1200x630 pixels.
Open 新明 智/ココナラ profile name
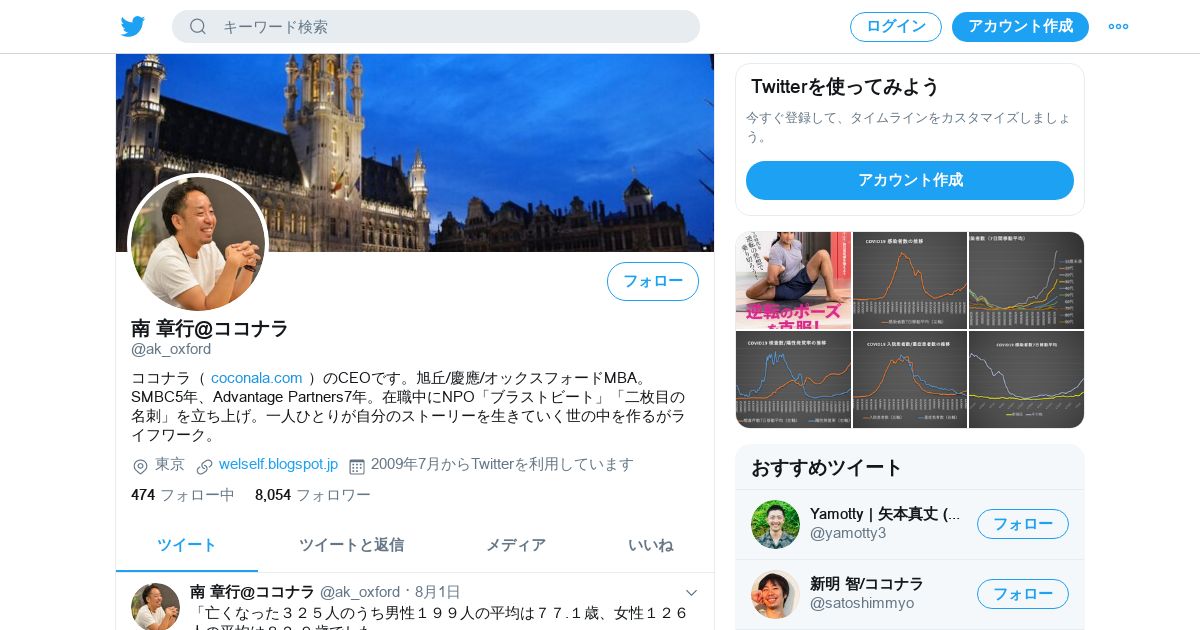[x=867, y=584]
